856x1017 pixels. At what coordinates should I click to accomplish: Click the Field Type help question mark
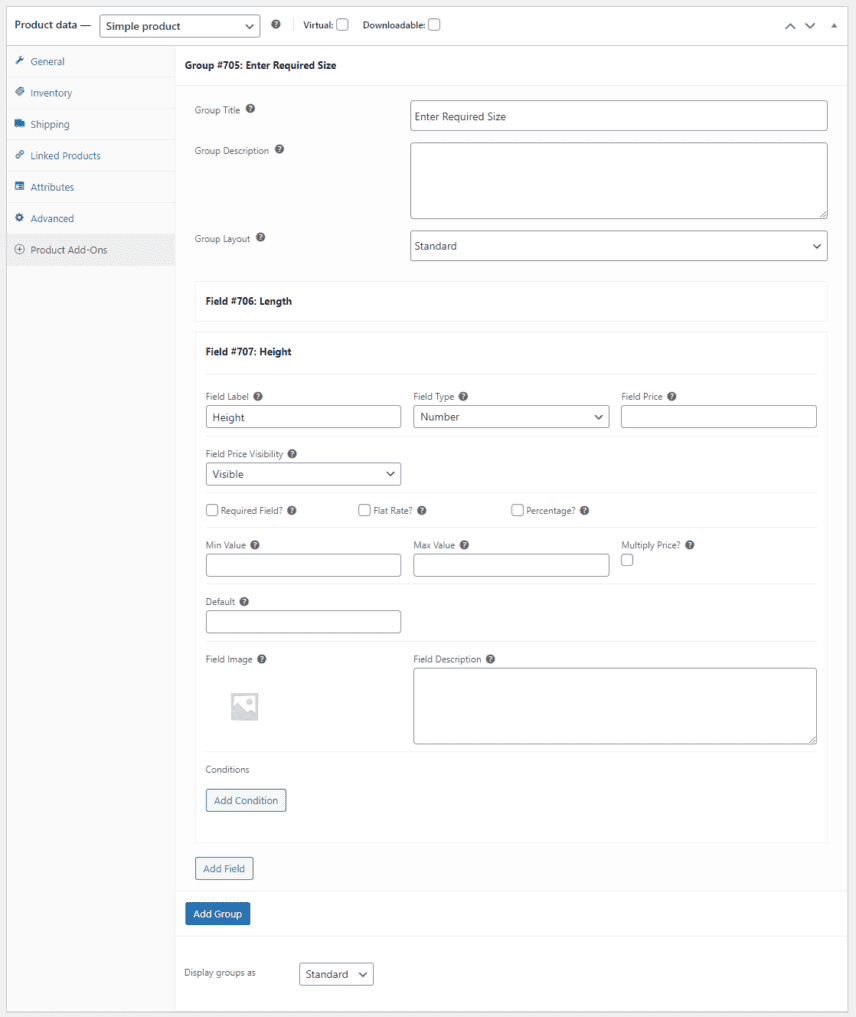pyautogui.click(x=464, y=395)
